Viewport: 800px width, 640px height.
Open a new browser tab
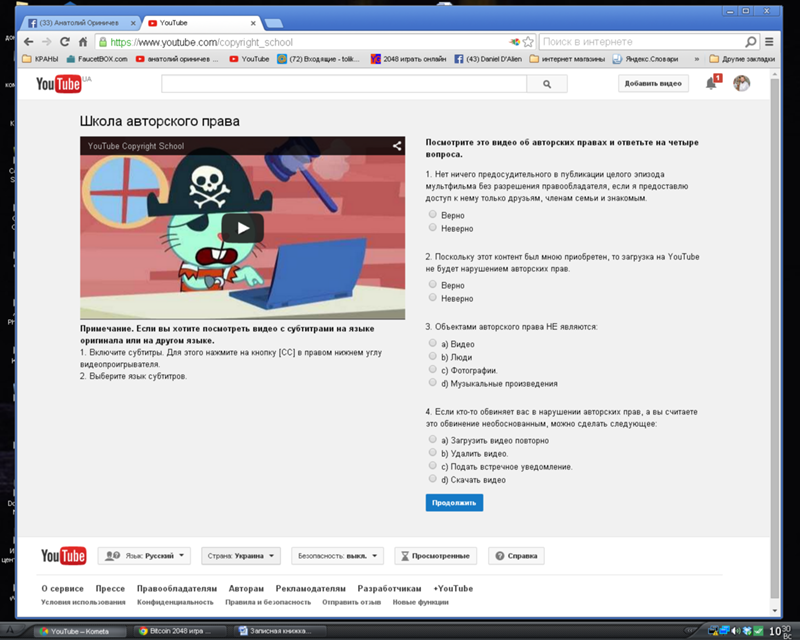273,23
